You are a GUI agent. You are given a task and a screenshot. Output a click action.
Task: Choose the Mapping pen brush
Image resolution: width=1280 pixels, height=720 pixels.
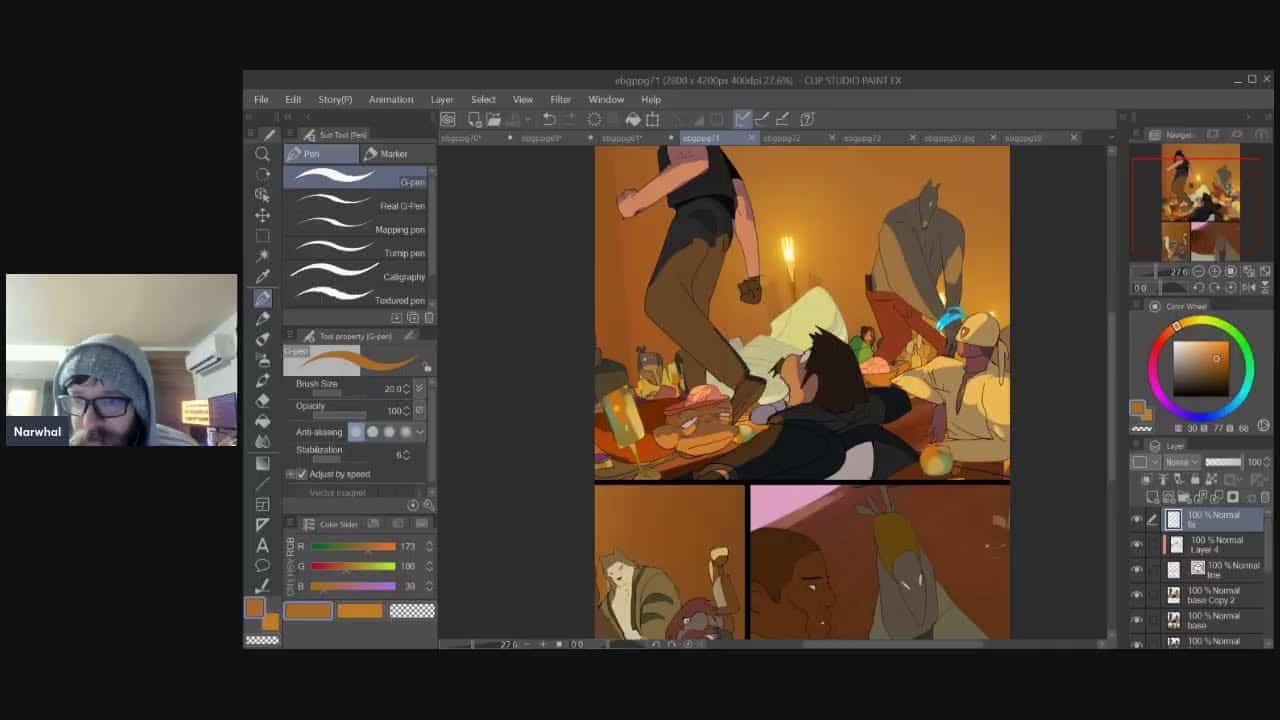[358, 229]
